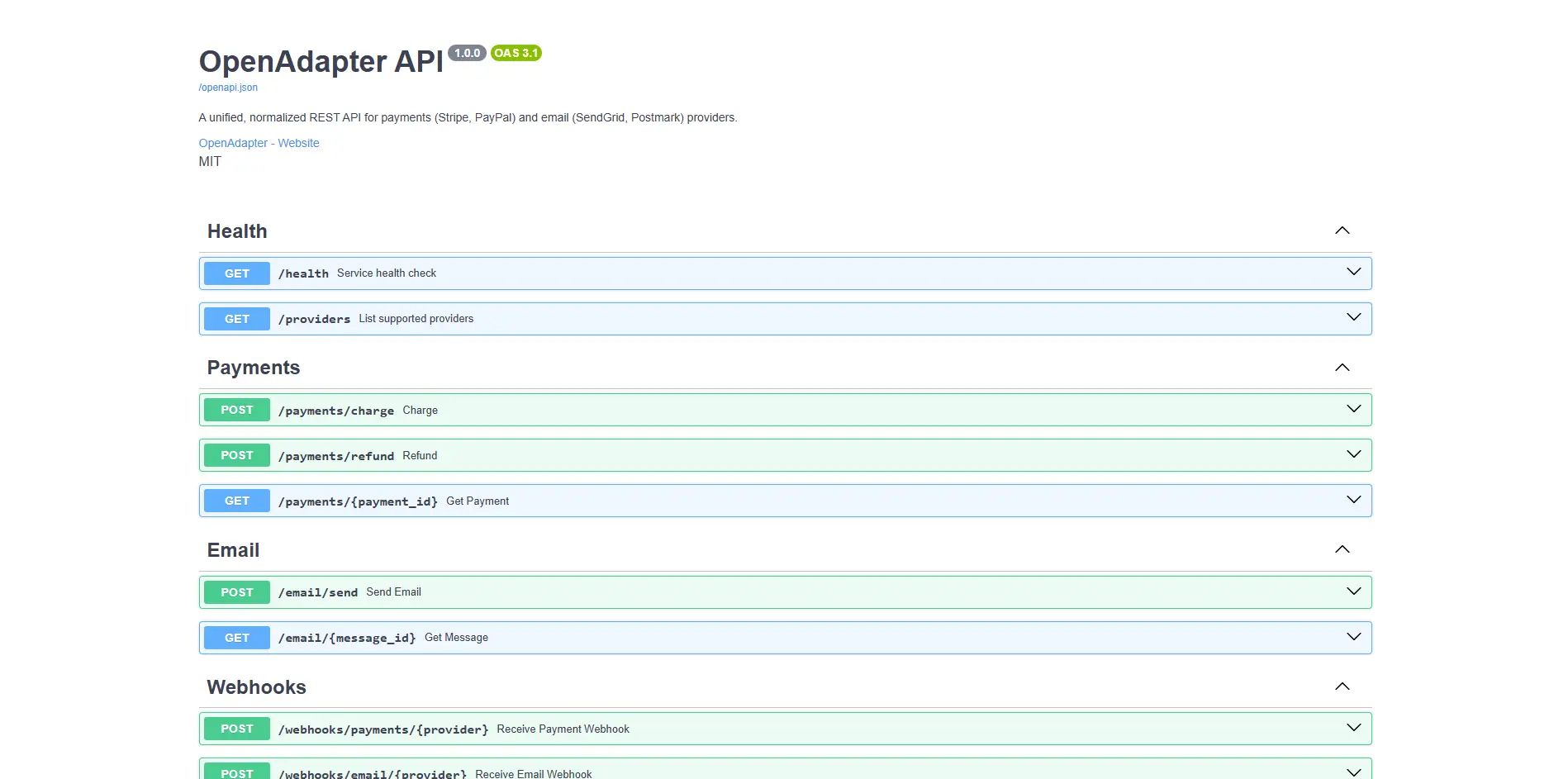The height and width of the screenshot is (779, 1568).
Task: Collapse the Health section chevron
Action: (1342, 230)
